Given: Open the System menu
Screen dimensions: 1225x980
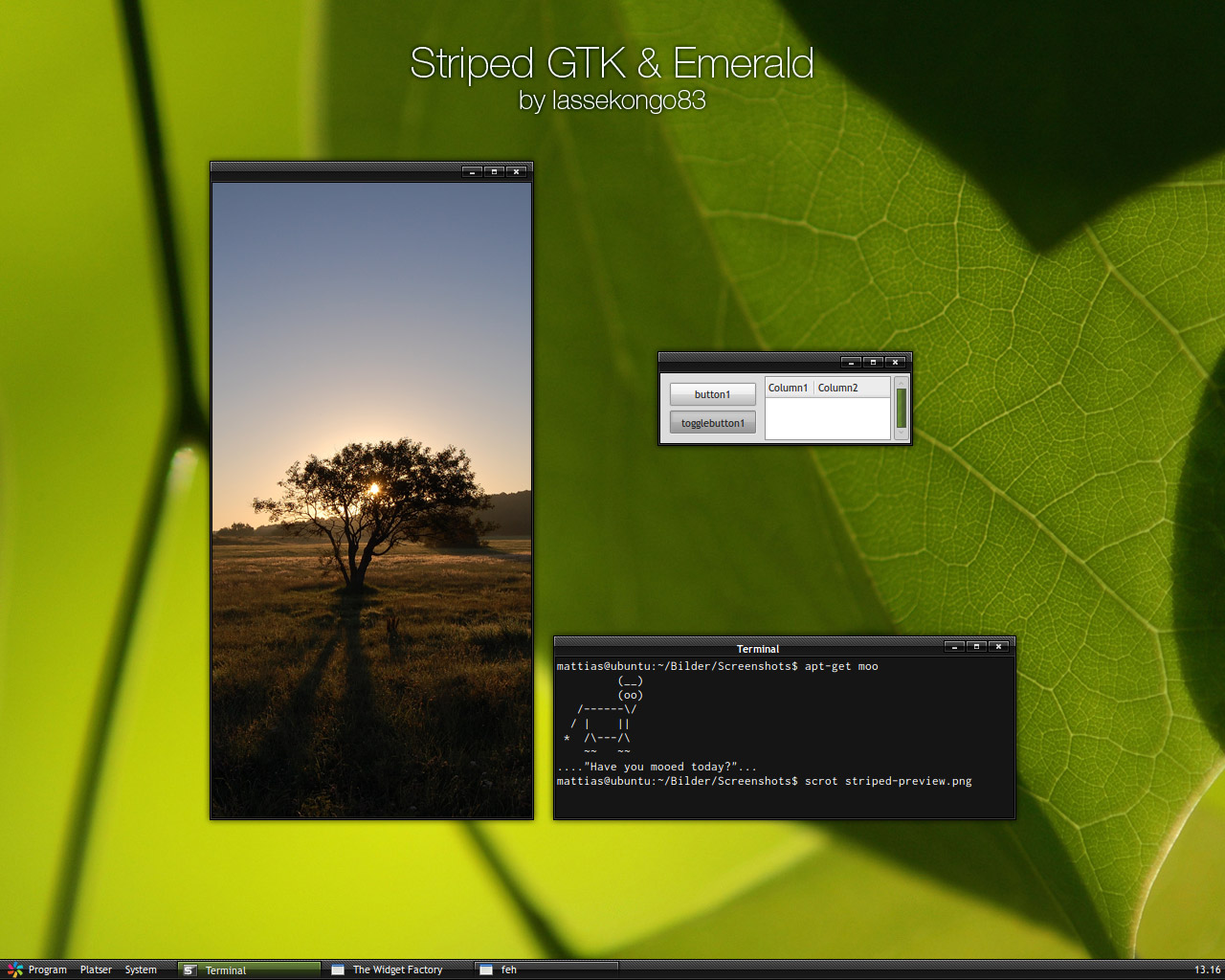Looking at the screenshot, I should click(x=141, y=969).
